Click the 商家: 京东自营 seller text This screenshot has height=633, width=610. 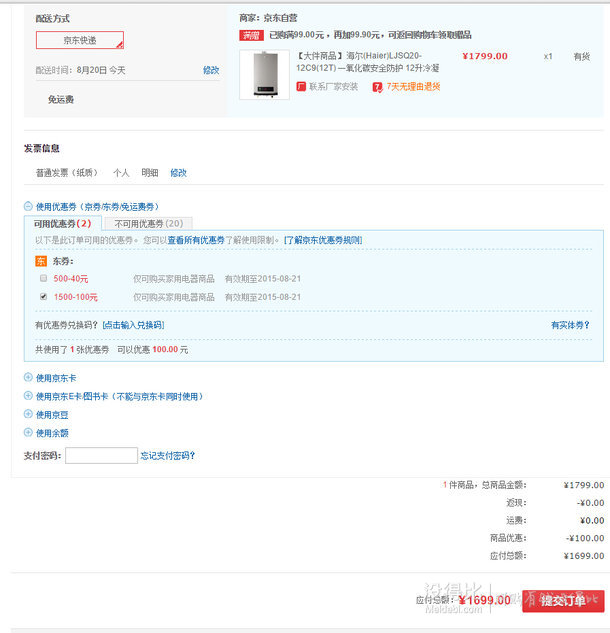pyautogui.click(x=268, y=18)
